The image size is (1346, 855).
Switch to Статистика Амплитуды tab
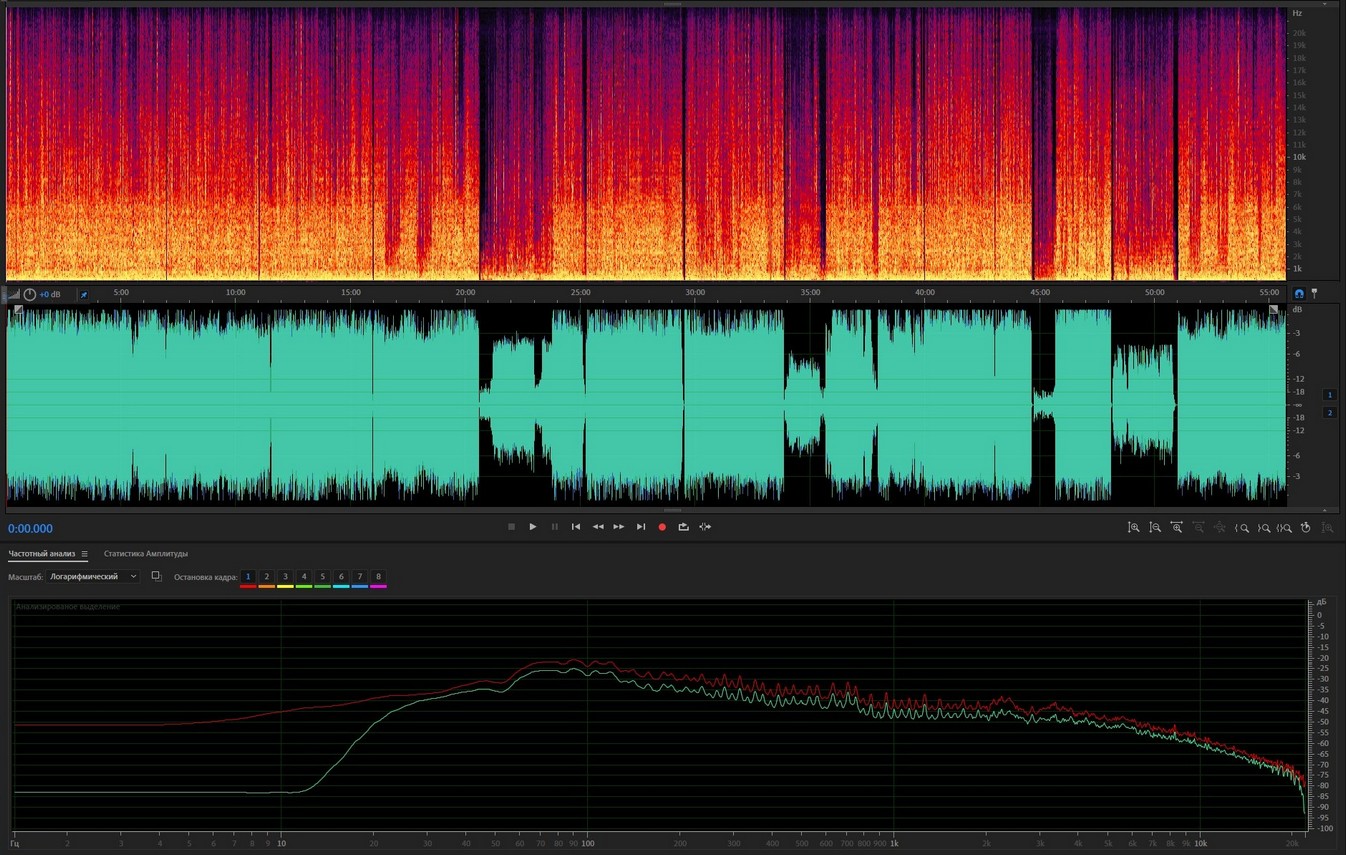pyautogui.click(x=146, y=554)
